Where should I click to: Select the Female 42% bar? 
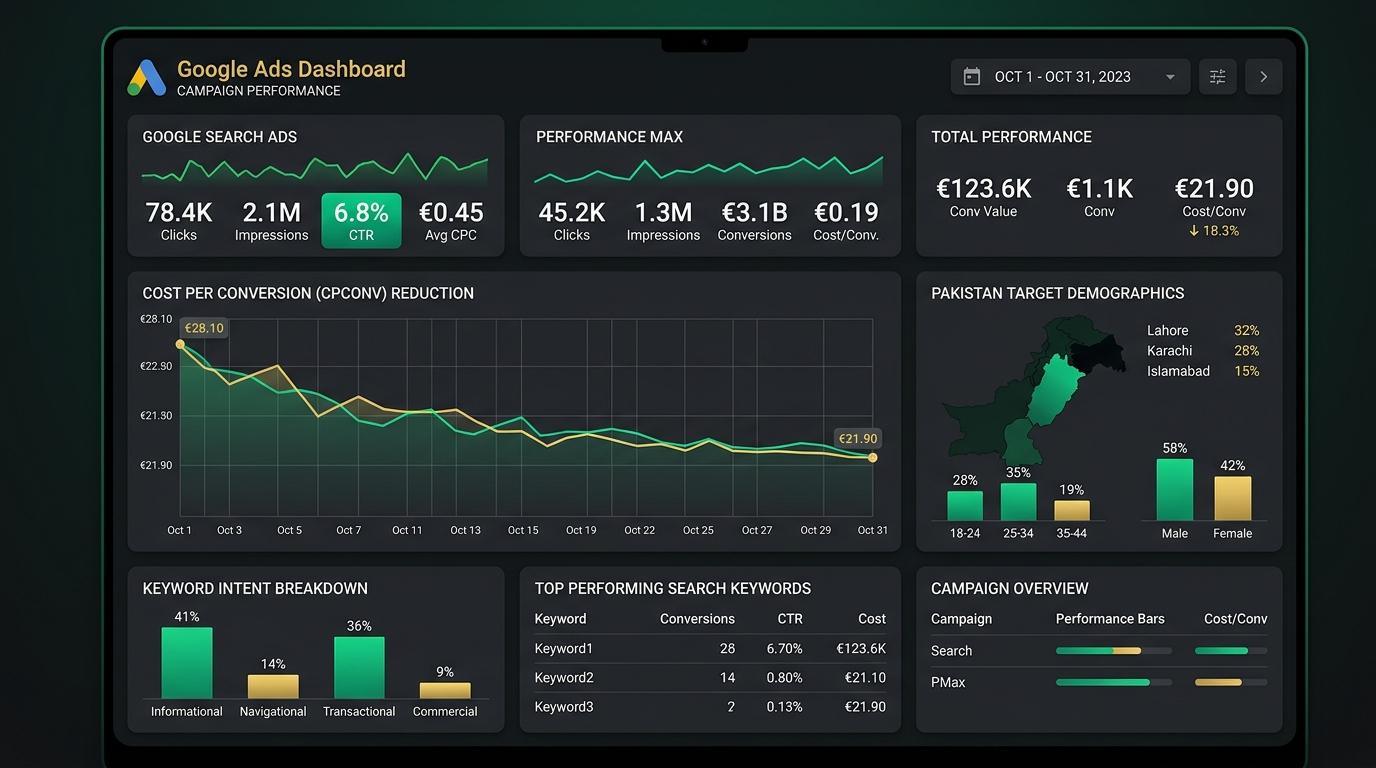point(1233,498)
